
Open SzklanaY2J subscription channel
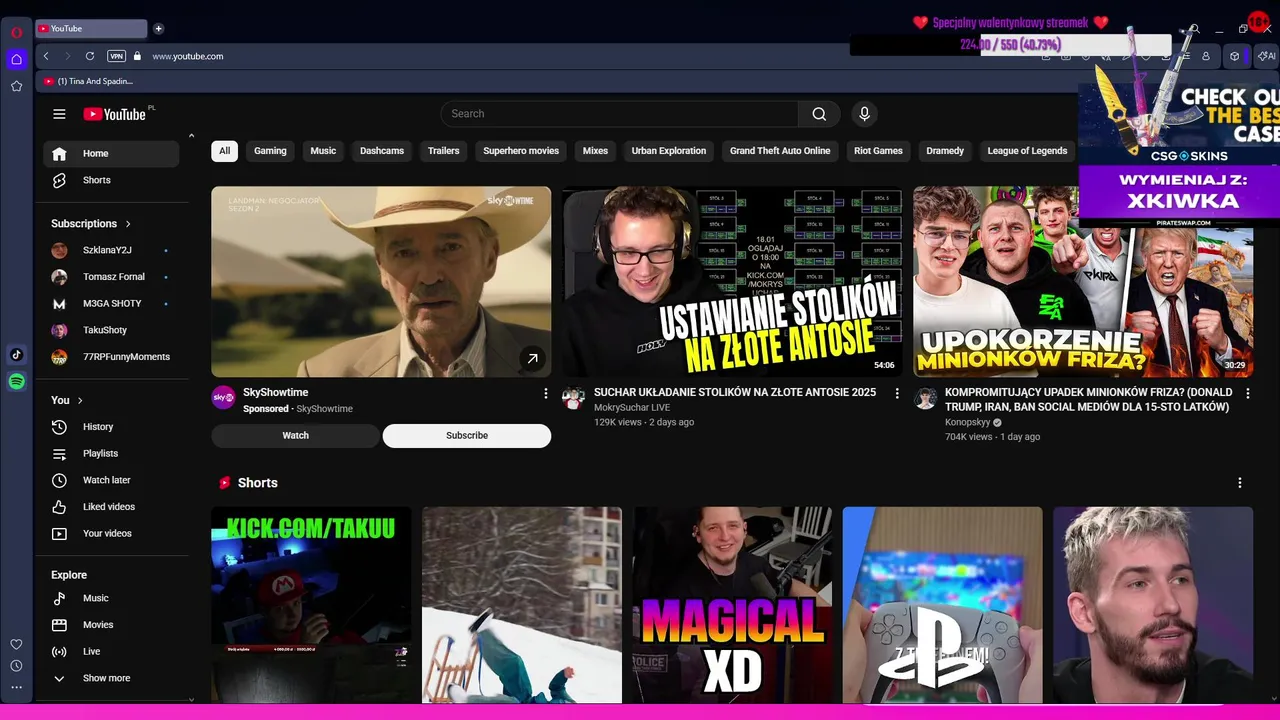pos(111,250)
